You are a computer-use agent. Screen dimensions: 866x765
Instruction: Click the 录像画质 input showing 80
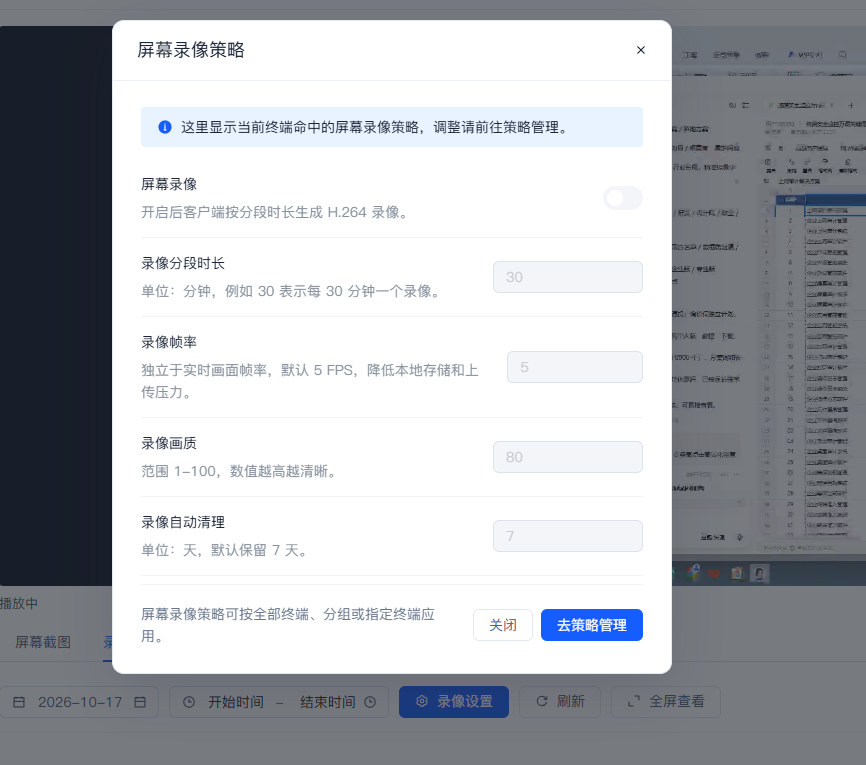point(568,457)
